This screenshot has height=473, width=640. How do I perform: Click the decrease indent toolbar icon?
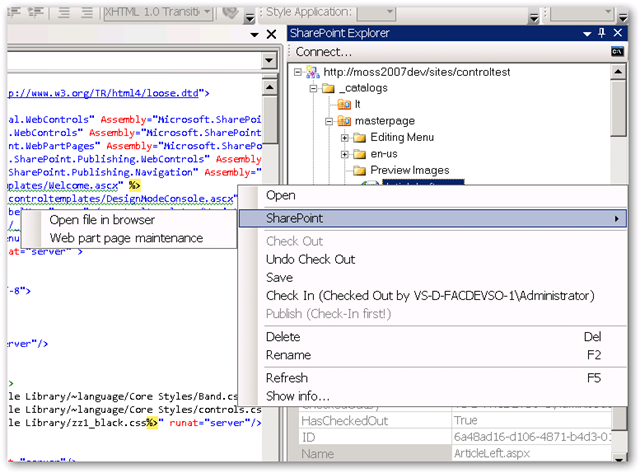click(x=14, y=13)
